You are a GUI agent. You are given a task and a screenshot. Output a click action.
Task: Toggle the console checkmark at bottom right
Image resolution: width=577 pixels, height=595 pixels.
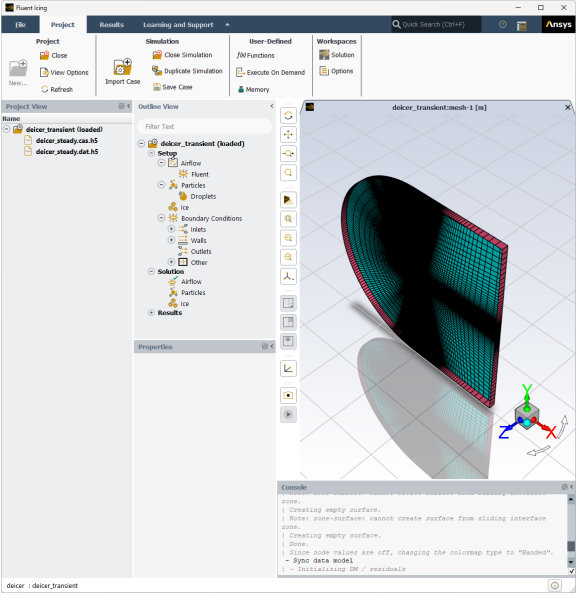[x=571, y=571]
